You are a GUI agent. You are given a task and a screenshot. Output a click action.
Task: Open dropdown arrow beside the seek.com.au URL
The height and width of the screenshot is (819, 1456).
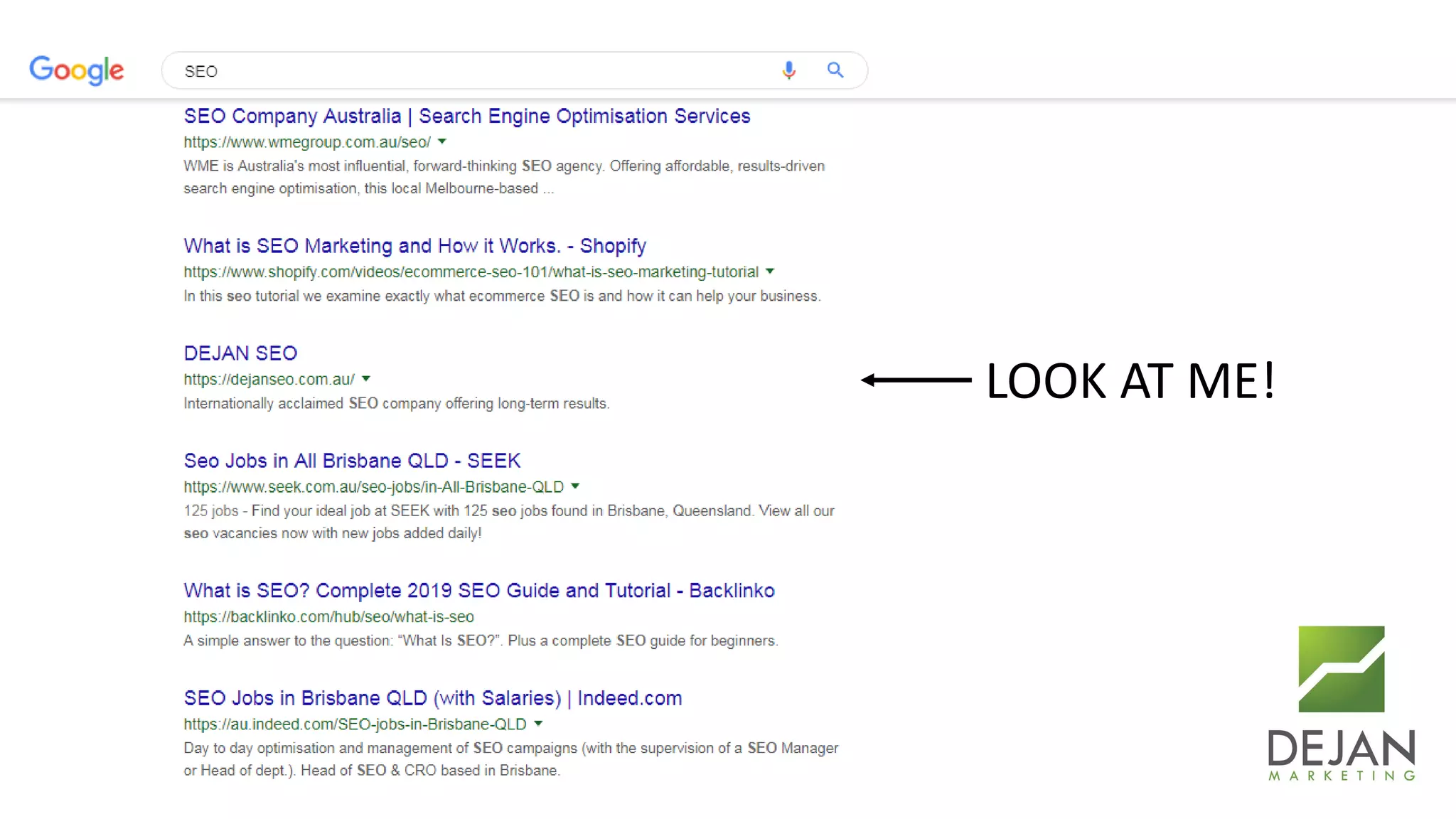[x=575, y=486]
